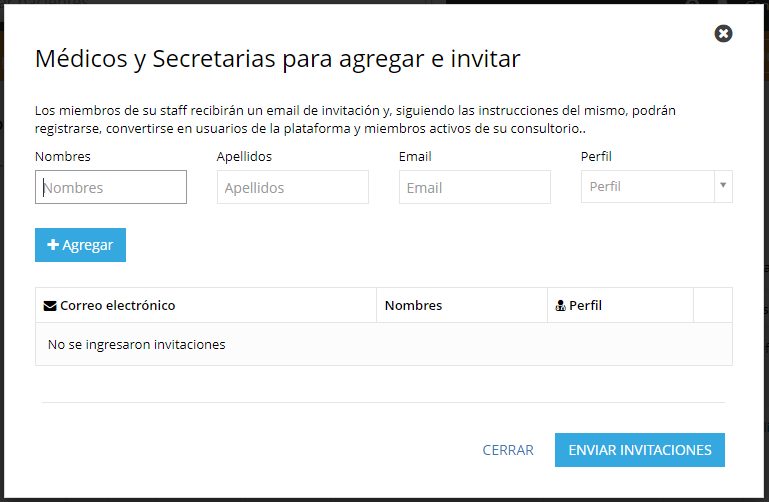This screenshot has width=769, height=502.
Task: Send invitations with ENVIAR INVITACIONES
Action: [x=640, y=450]
